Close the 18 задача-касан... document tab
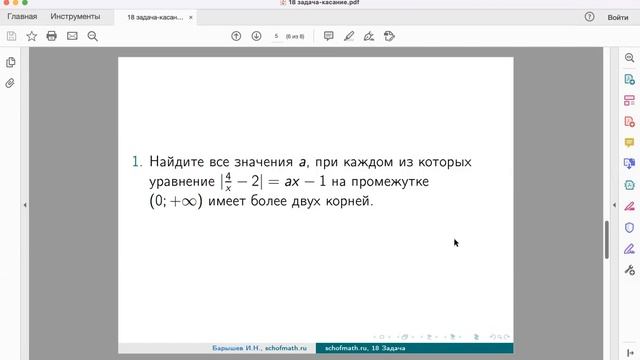 pyautogui.click(x=191, y=18)
